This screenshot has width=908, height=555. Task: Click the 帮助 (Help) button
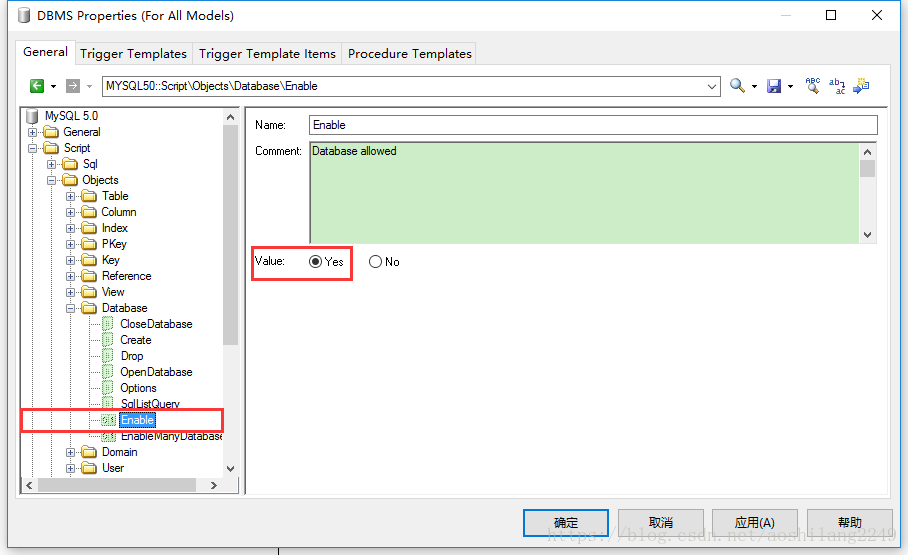pos(850,523)
